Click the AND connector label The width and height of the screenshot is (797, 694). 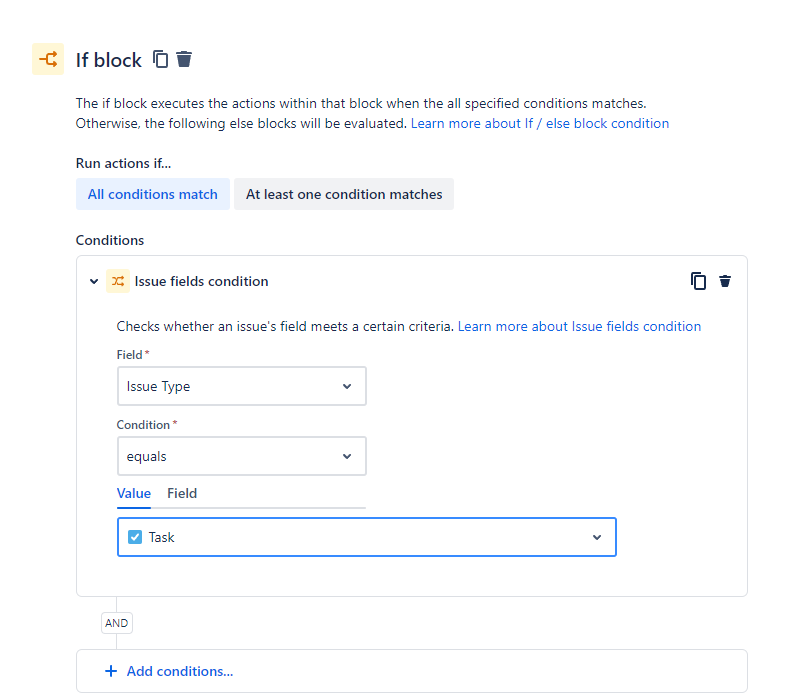pyautogui.click(x=117, y=623)
